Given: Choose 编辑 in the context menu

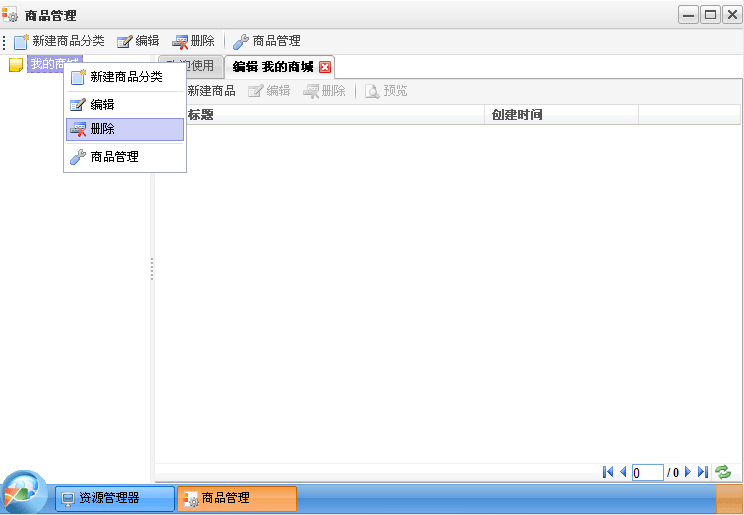Looking at the screenshot, I should click(125, 104).
